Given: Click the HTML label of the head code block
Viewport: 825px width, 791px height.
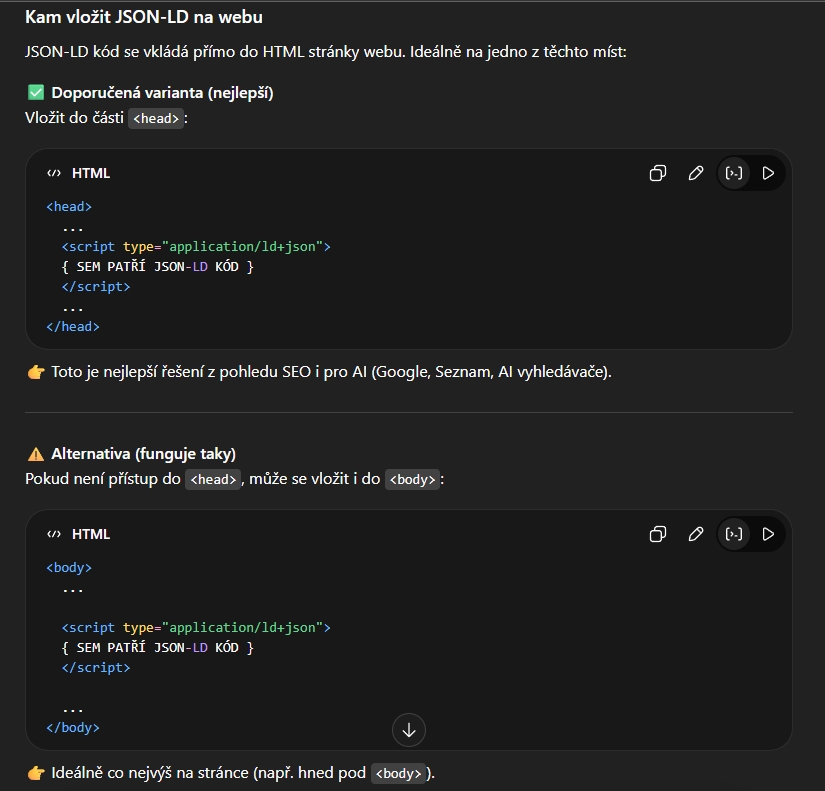Looking at the screenshot, I should click(91, 173).
